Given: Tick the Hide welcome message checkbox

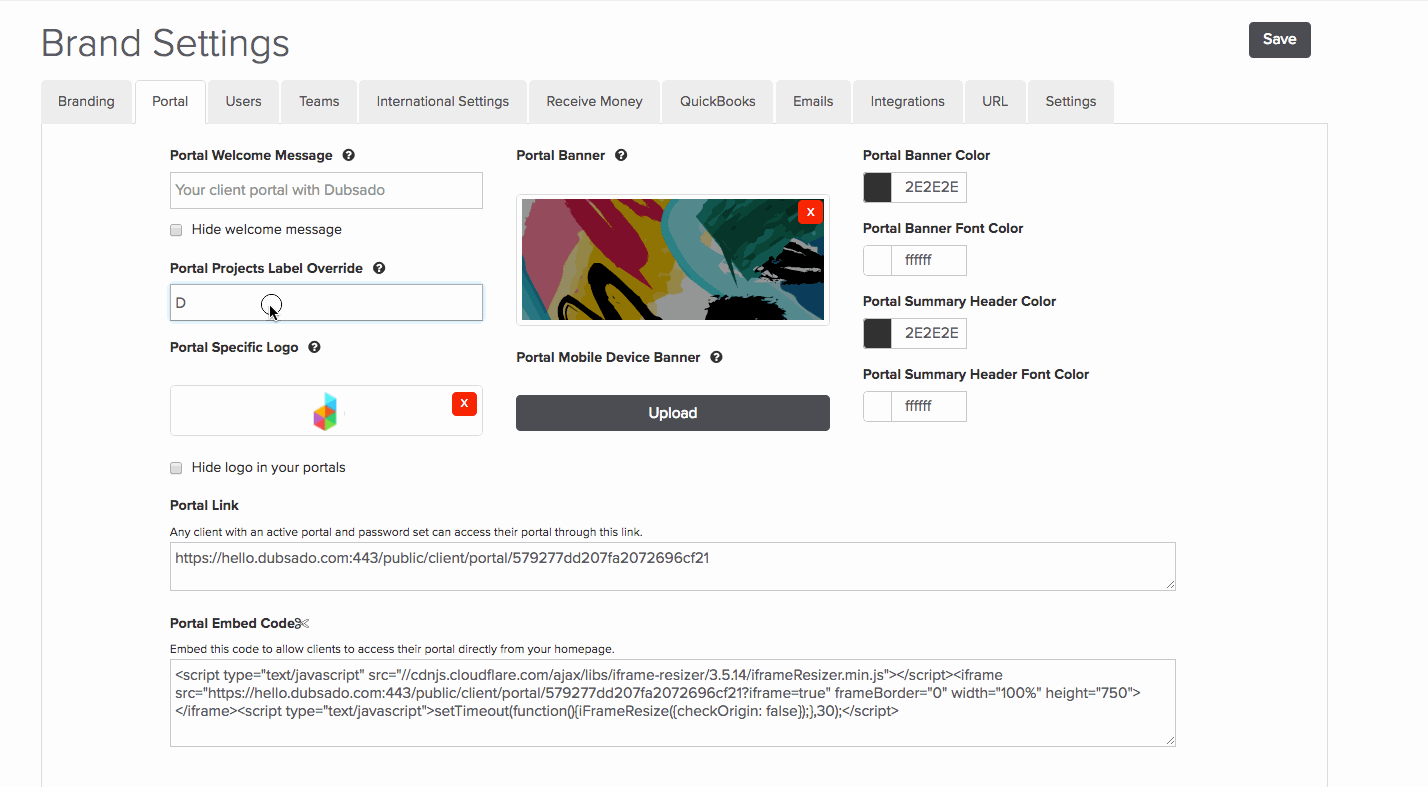Looking at the screenshot, I should [x=176, y=230].
